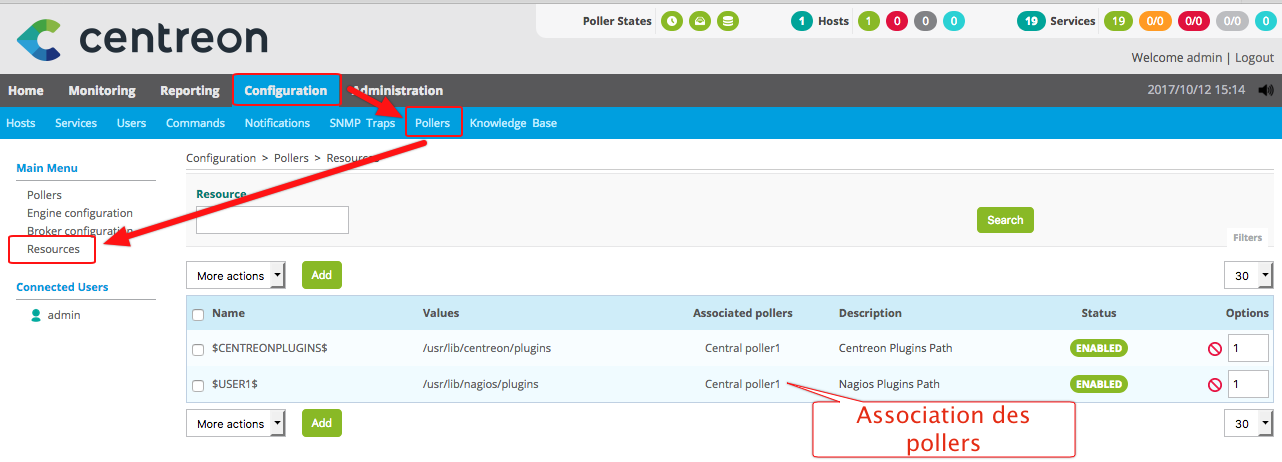This screenshot has height=462, width=1282.
Task: Disable the $USER1$ resource with red icon
Action: point(1215,384)
